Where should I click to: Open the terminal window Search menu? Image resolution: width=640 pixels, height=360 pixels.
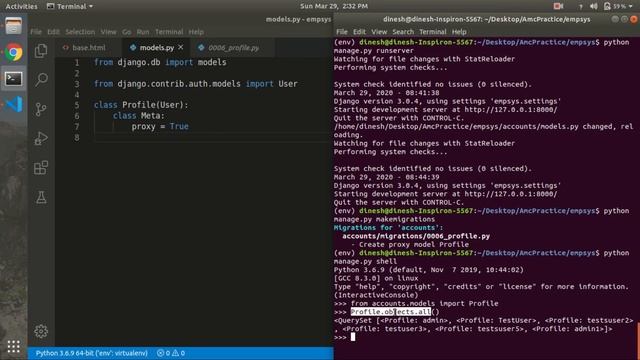(403, 32)
